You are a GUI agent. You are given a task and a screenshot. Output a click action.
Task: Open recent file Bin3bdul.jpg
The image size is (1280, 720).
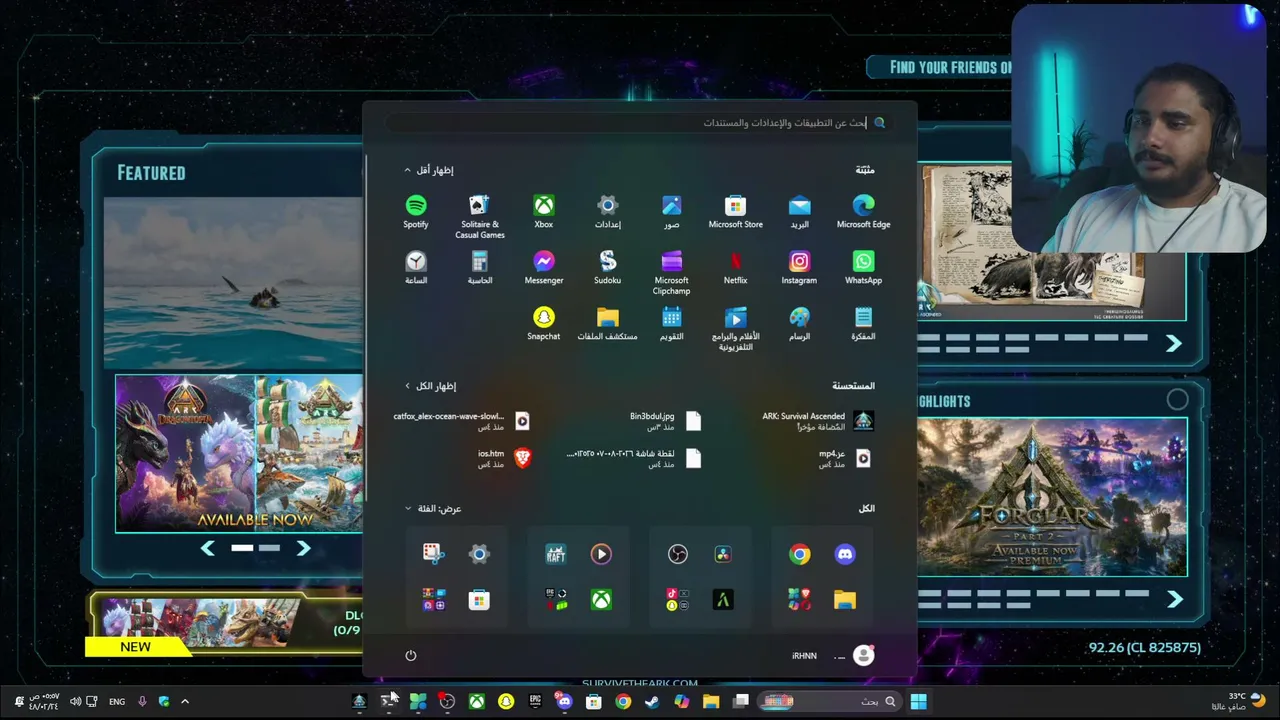tap(665, 421)
